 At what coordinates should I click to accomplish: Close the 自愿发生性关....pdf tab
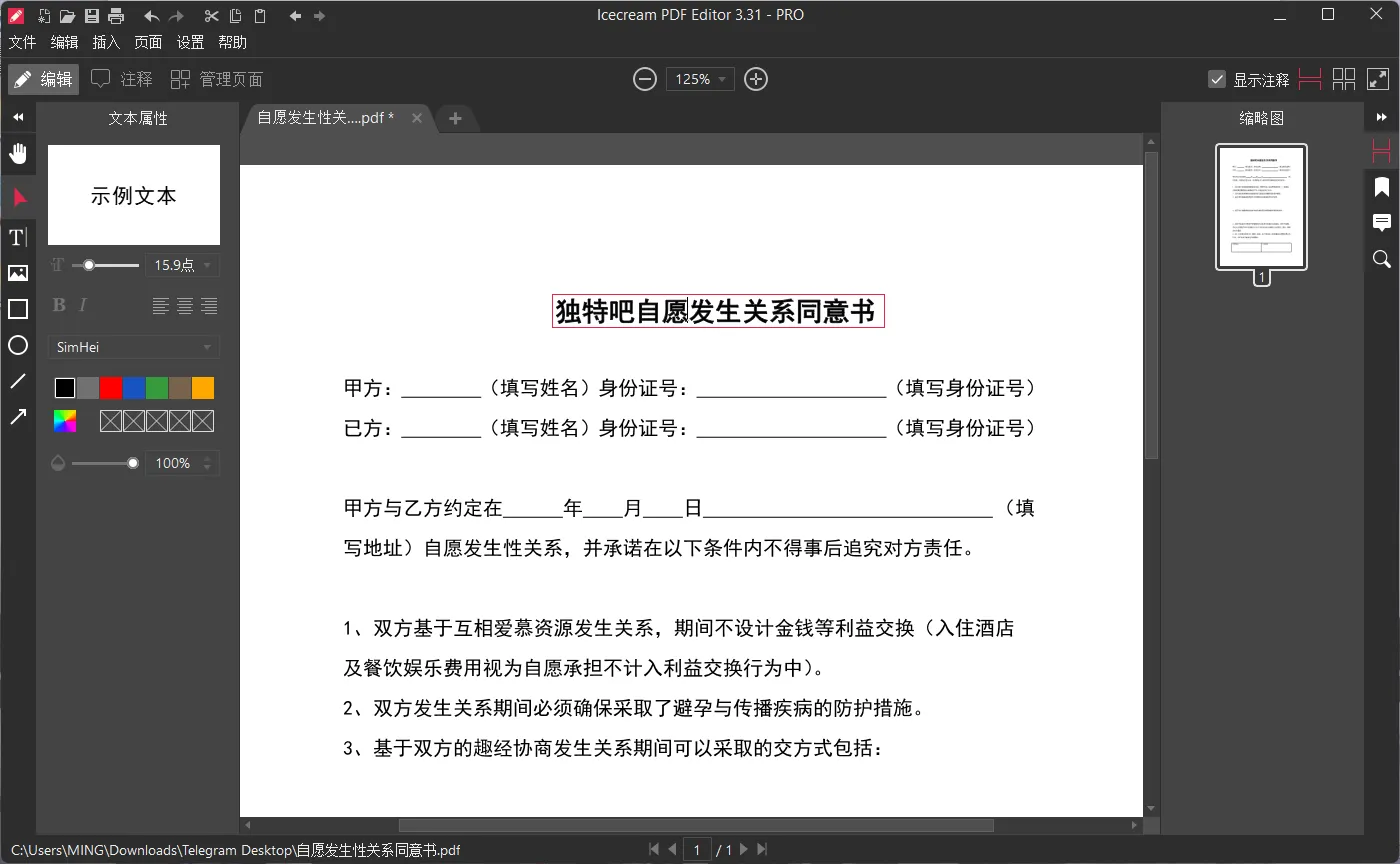(x=417, y=118)
